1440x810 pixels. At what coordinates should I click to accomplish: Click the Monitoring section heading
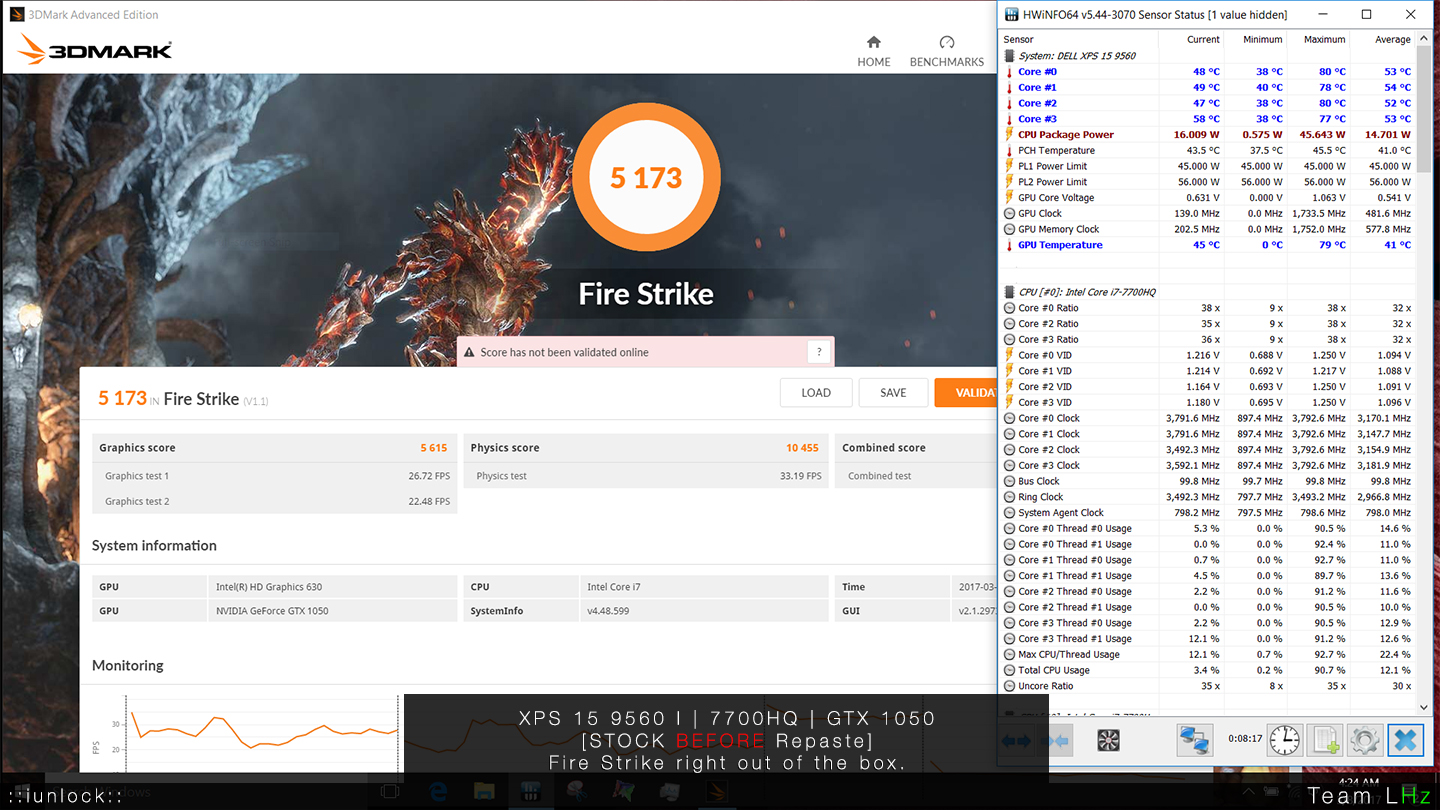pos(128,665)
